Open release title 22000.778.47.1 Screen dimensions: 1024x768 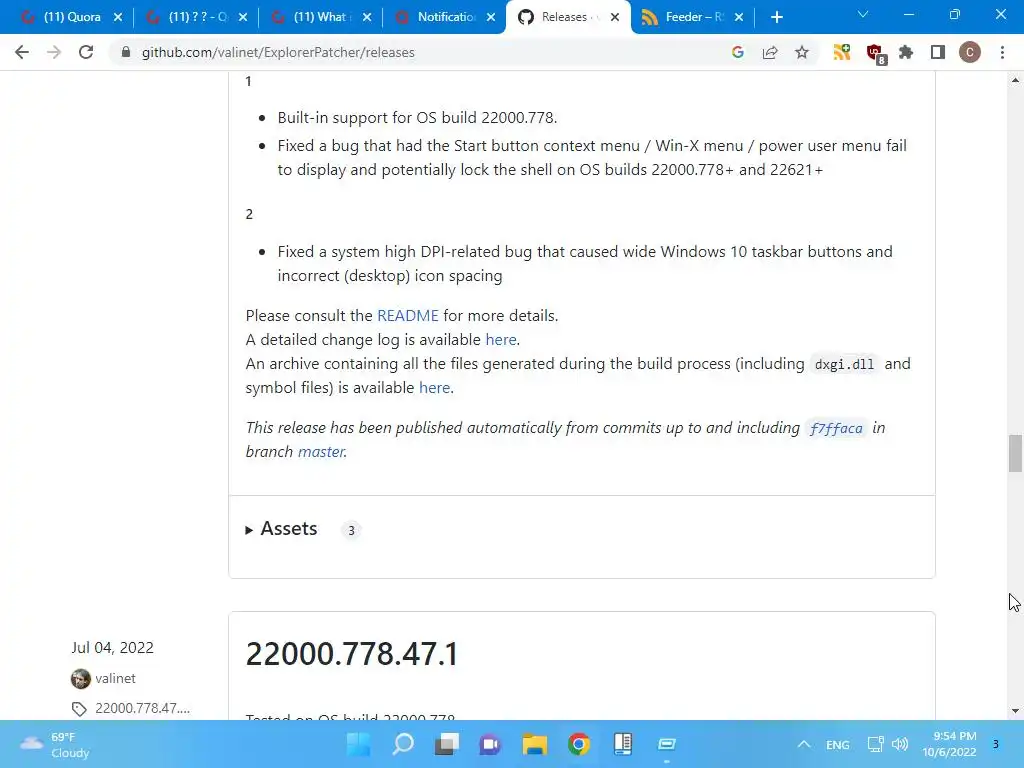[351, 654]
